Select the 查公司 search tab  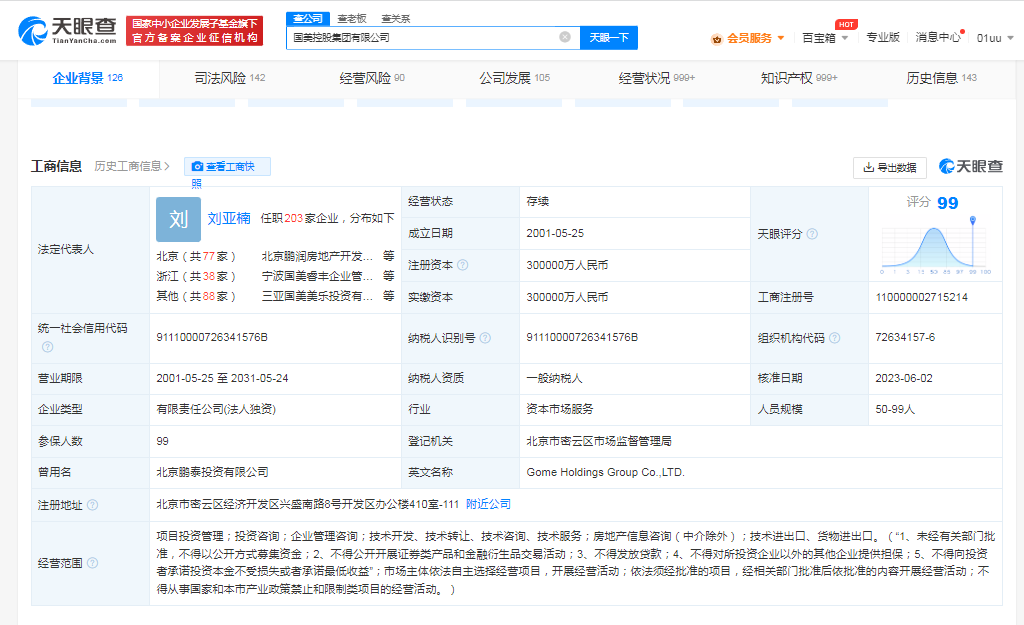[308, 18]
